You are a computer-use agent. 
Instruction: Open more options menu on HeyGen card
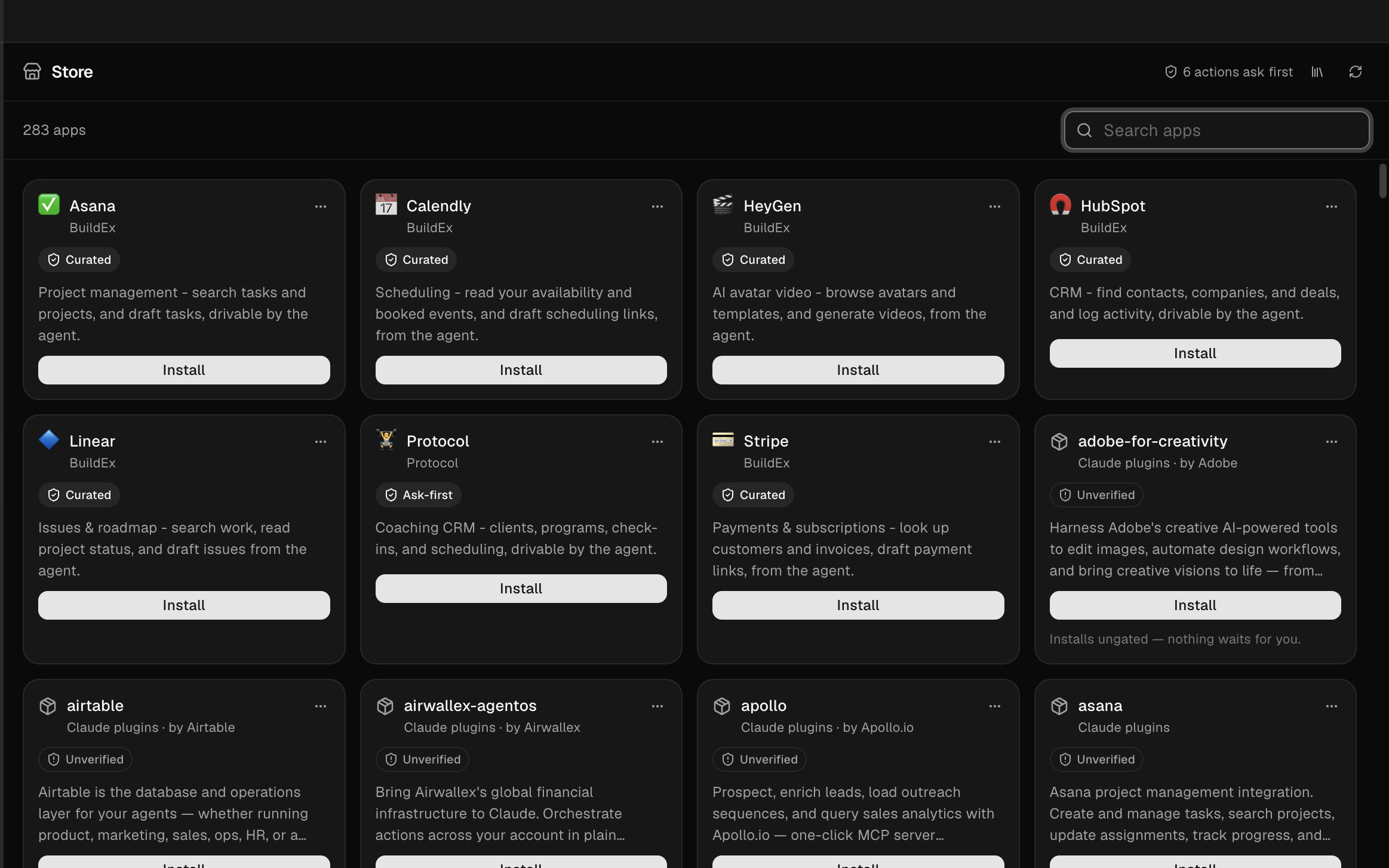tap(995, 207)
